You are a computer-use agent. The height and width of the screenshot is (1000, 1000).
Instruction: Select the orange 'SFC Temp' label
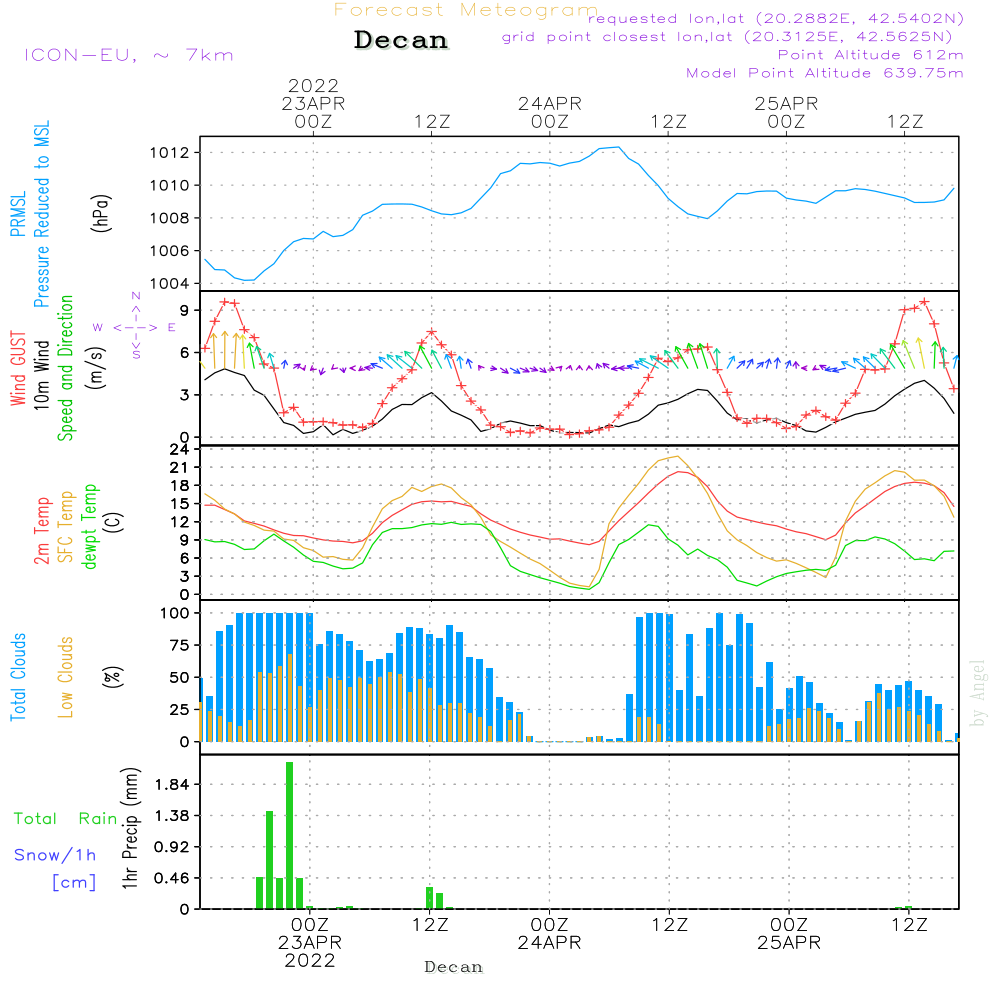click(66, 527)
